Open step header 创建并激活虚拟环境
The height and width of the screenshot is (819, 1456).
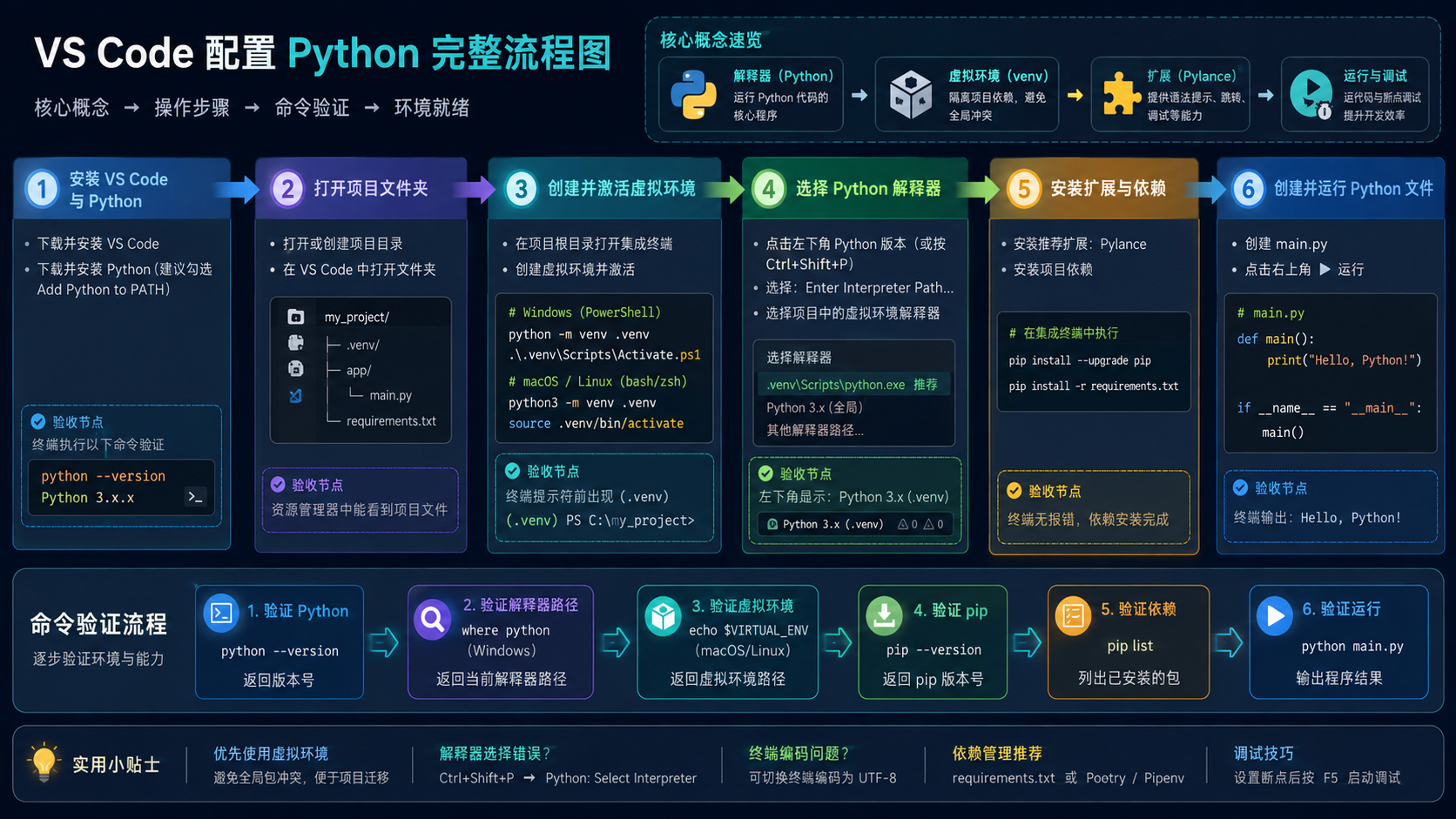[x=604, y=189]
